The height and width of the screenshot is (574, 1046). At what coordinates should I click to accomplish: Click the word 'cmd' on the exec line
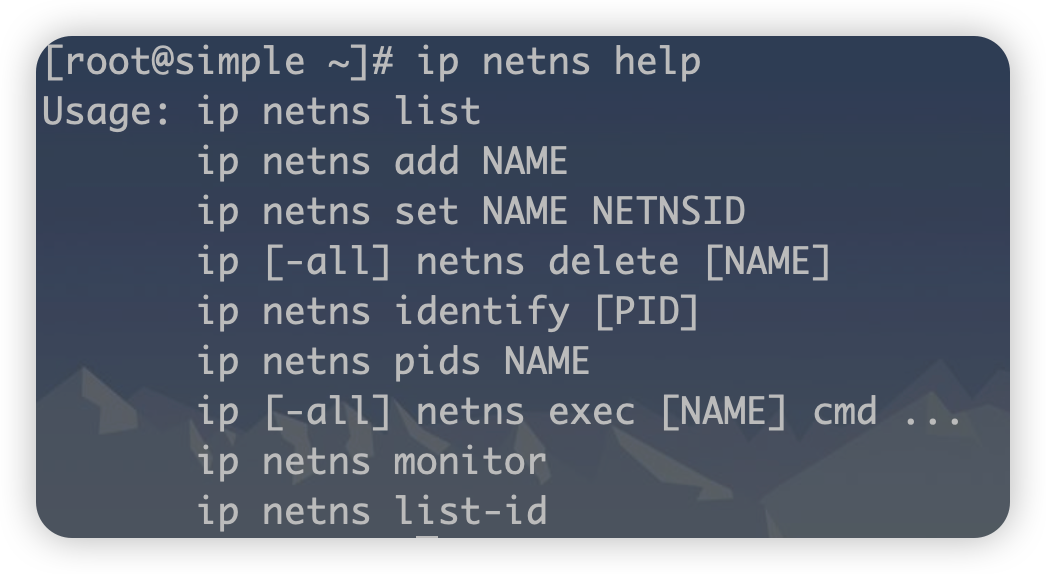(x=844, y=412)
